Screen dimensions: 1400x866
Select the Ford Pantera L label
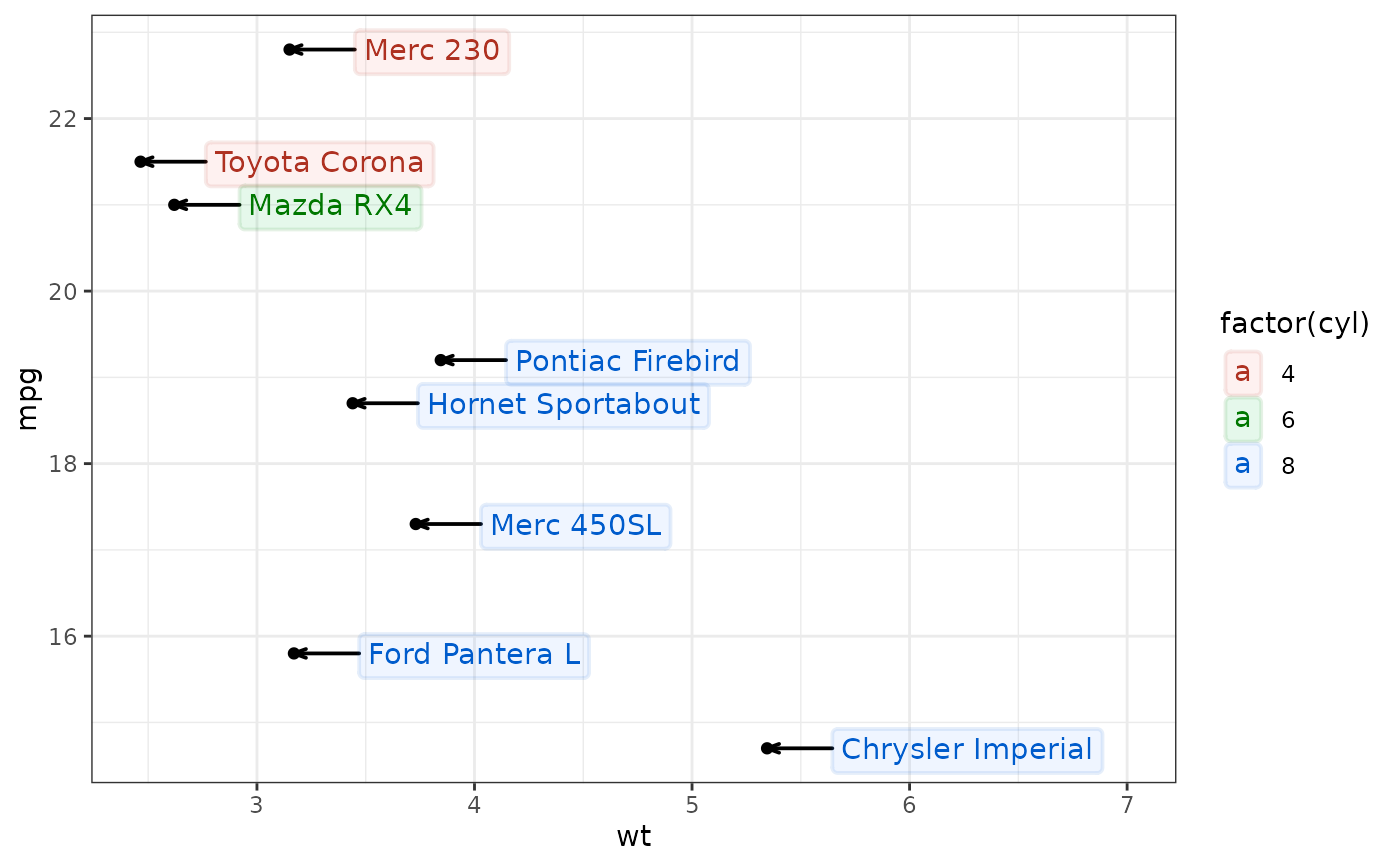(474, 655)
